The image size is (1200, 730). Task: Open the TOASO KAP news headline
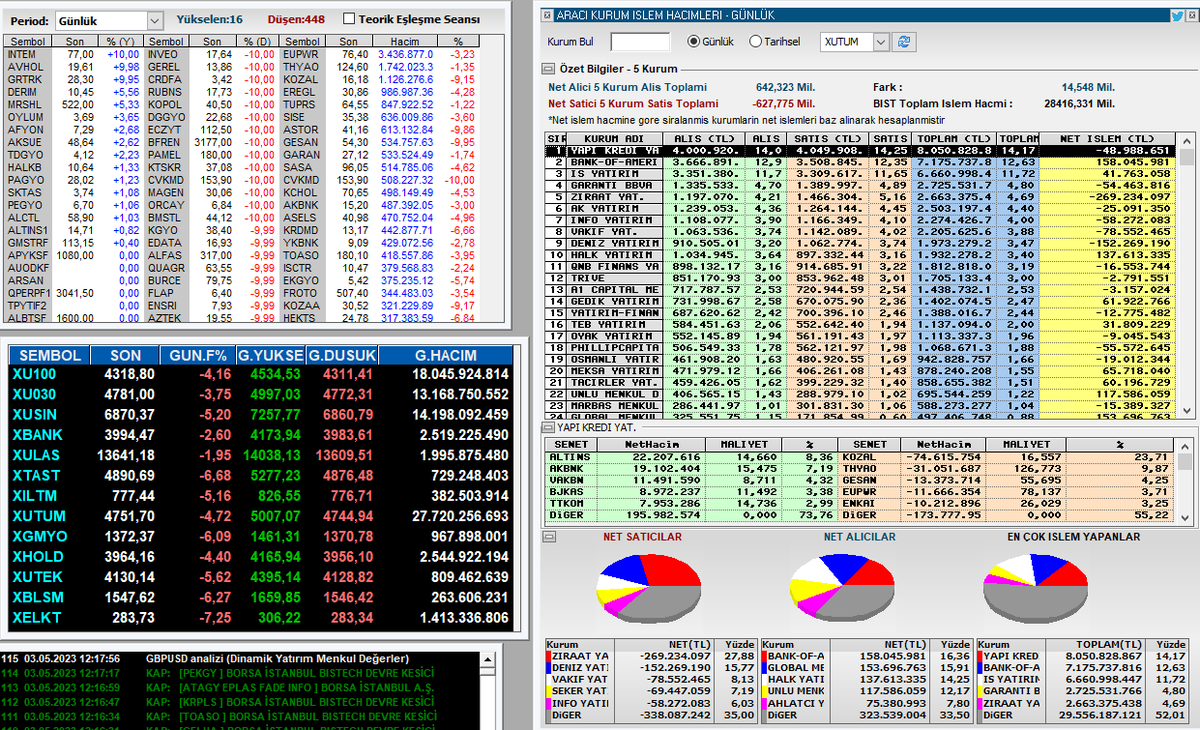(x=292, y=717)
